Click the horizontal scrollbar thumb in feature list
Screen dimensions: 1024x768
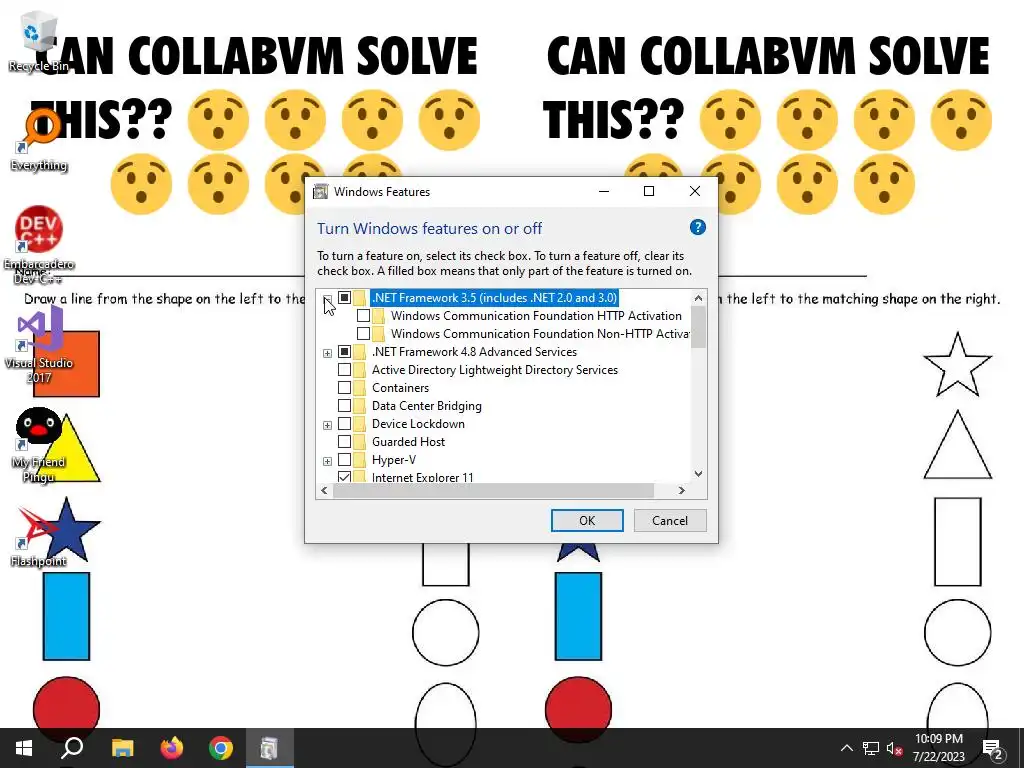coord(493,490)
